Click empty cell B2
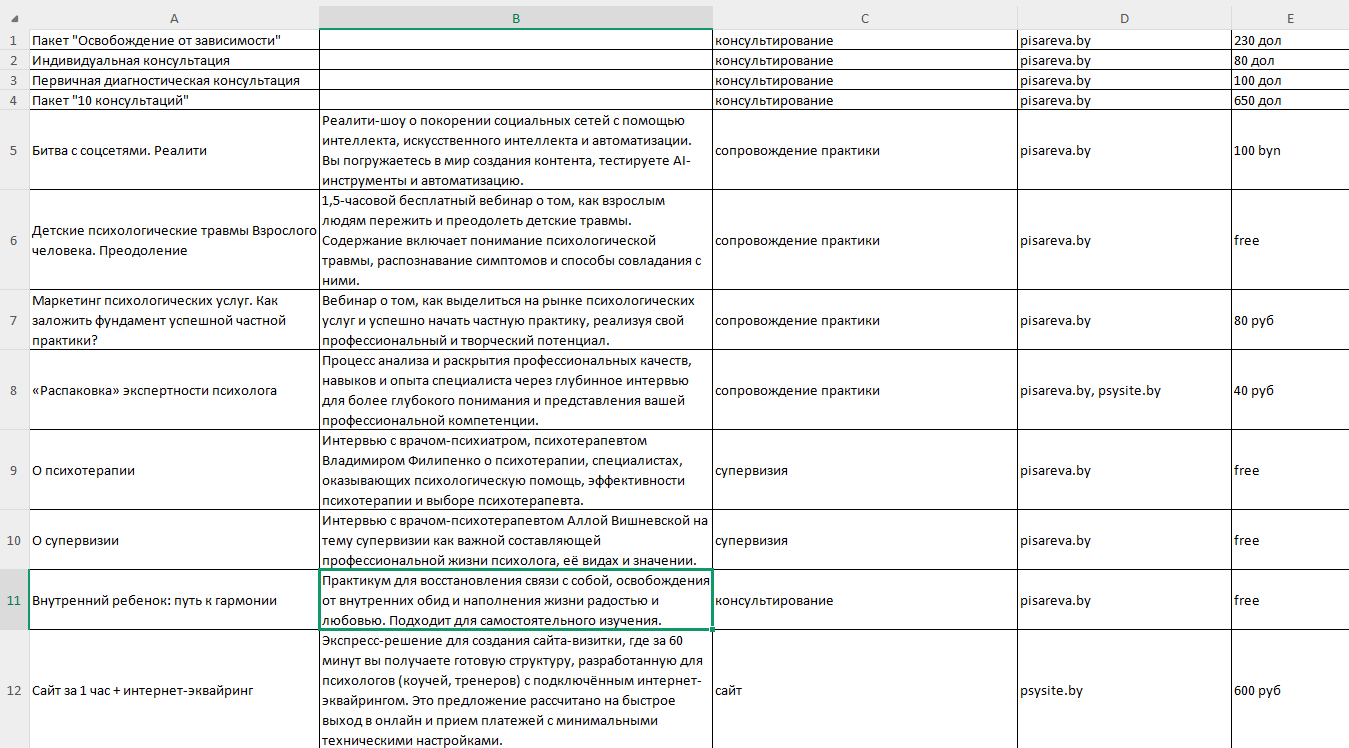Viewport: 1349px width, 748px height. pyautogui.click(x=516, y=61)
